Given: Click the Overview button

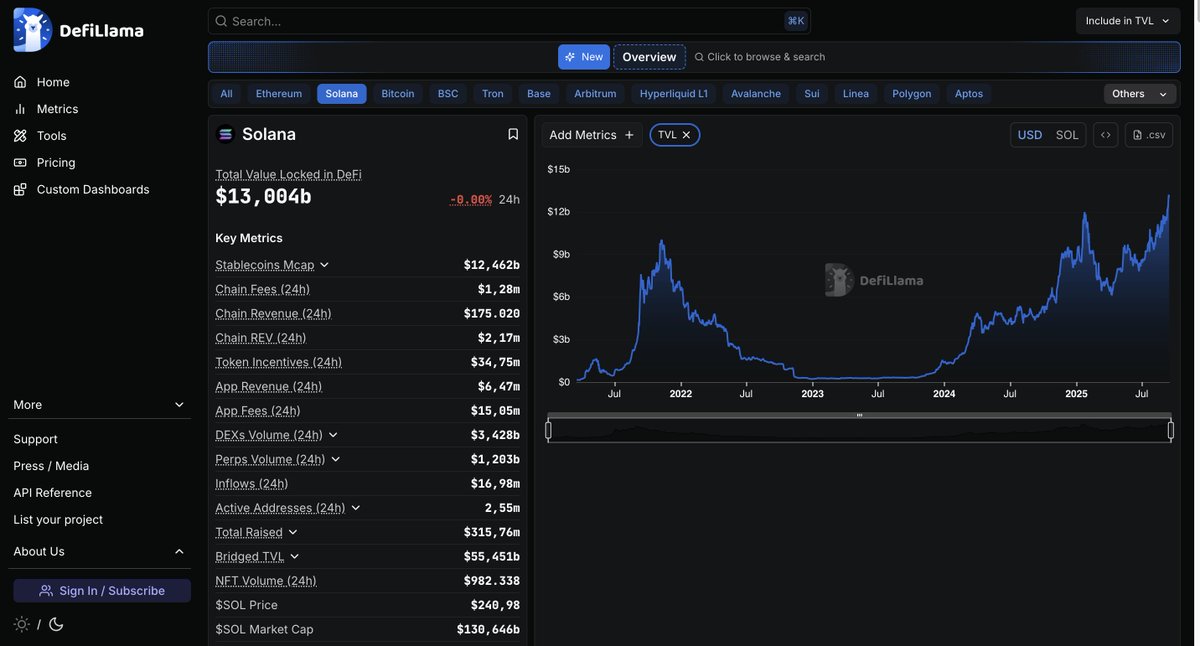Looking at the screenshot, I should 650,57.
